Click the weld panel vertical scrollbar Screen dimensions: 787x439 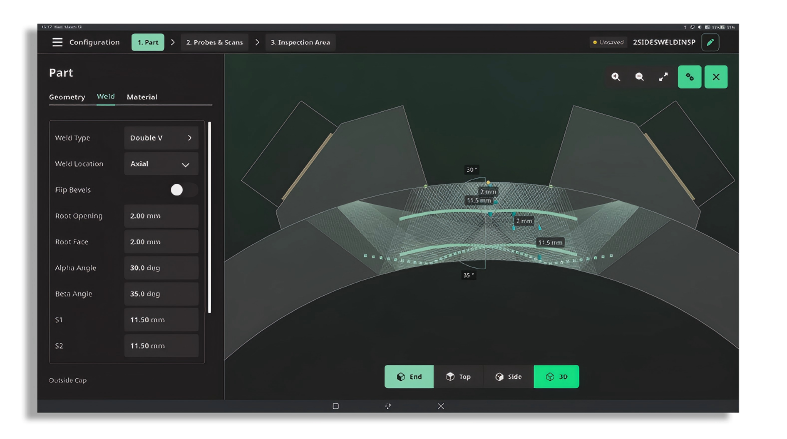209,217
